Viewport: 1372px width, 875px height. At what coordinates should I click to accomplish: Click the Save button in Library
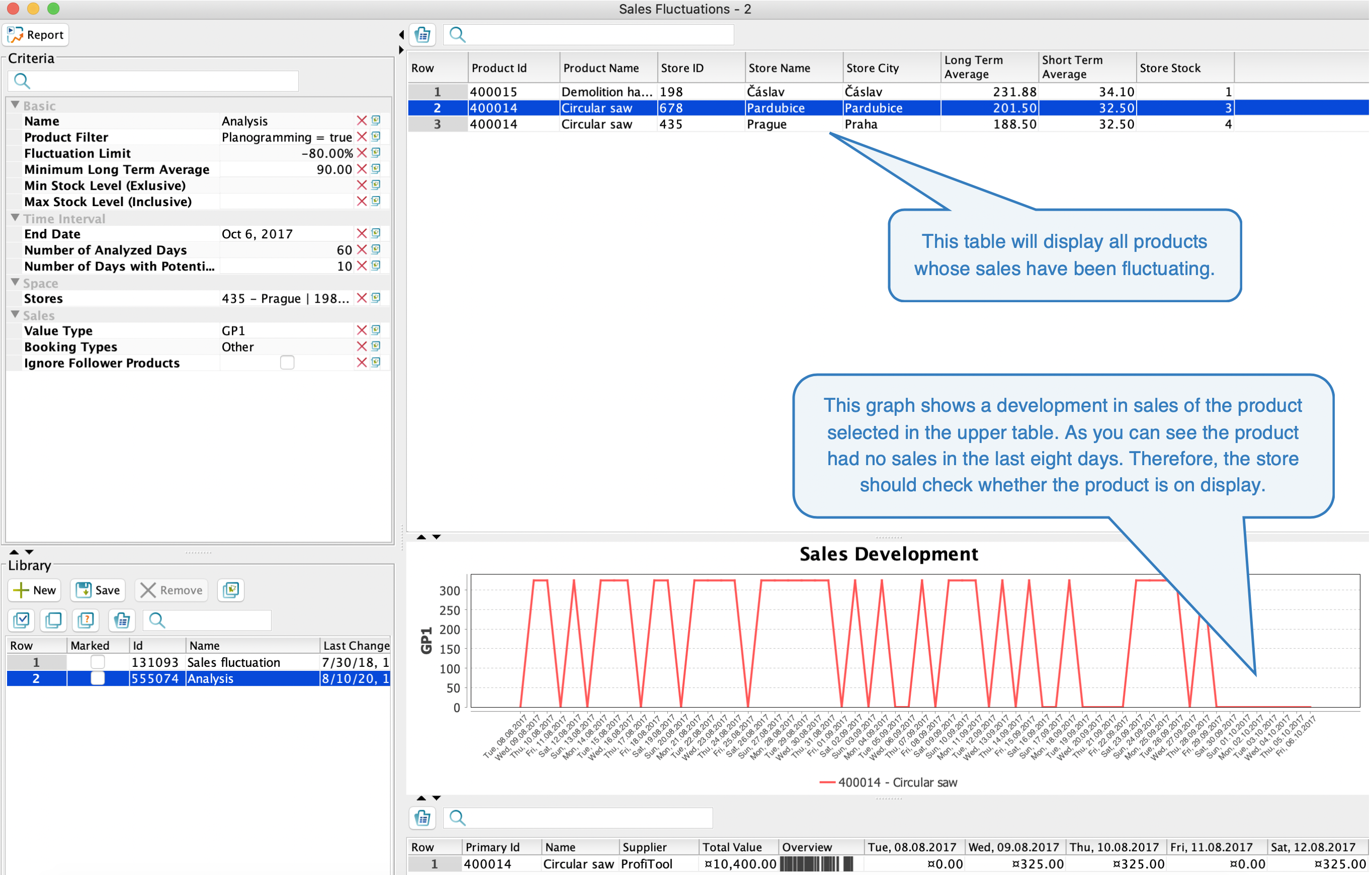[x=98, y=590]
